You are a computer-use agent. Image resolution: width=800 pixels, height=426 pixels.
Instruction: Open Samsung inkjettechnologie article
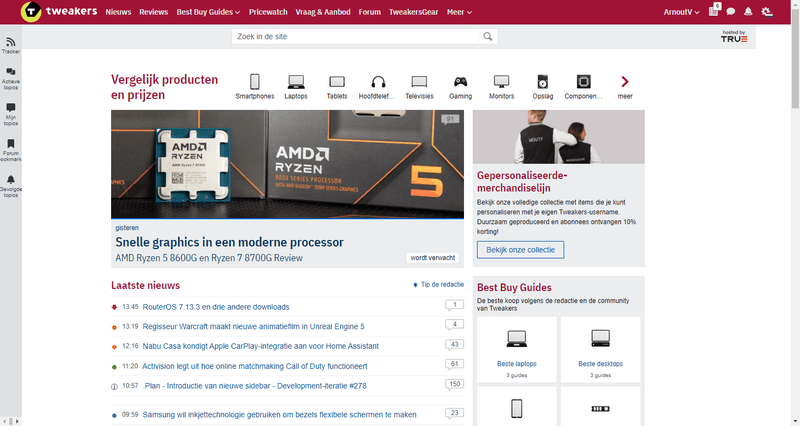pos(280,415)
